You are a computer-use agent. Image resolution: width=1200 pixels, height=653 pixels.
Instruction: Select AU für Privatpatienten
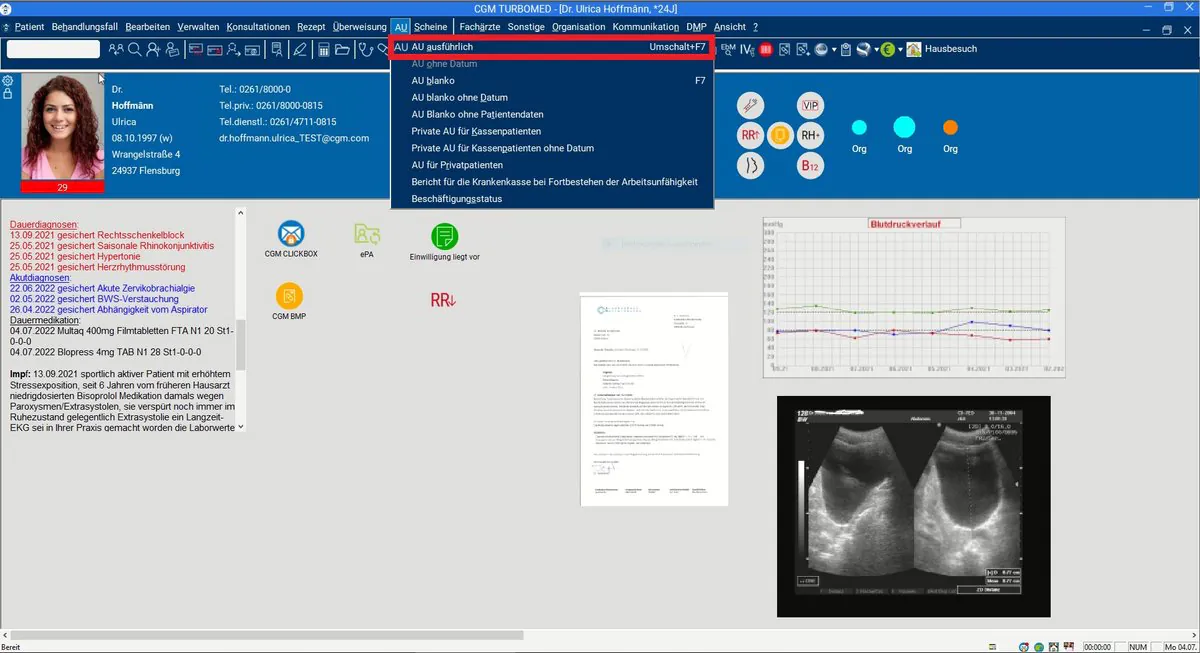[552, 165]
